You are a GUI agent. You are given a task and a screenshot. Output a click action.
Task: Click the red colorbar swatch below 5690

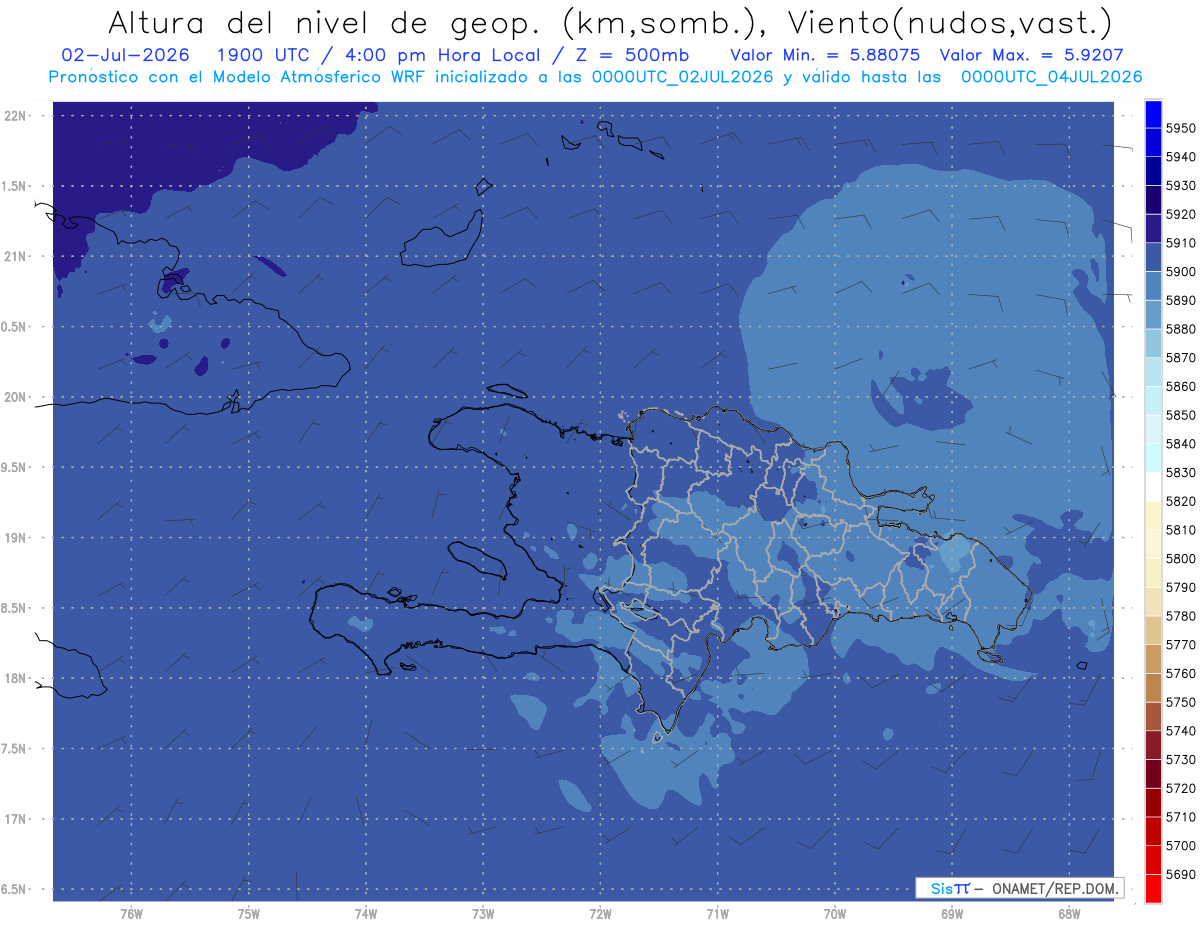pyautogui.click(x=1152, y=887)
